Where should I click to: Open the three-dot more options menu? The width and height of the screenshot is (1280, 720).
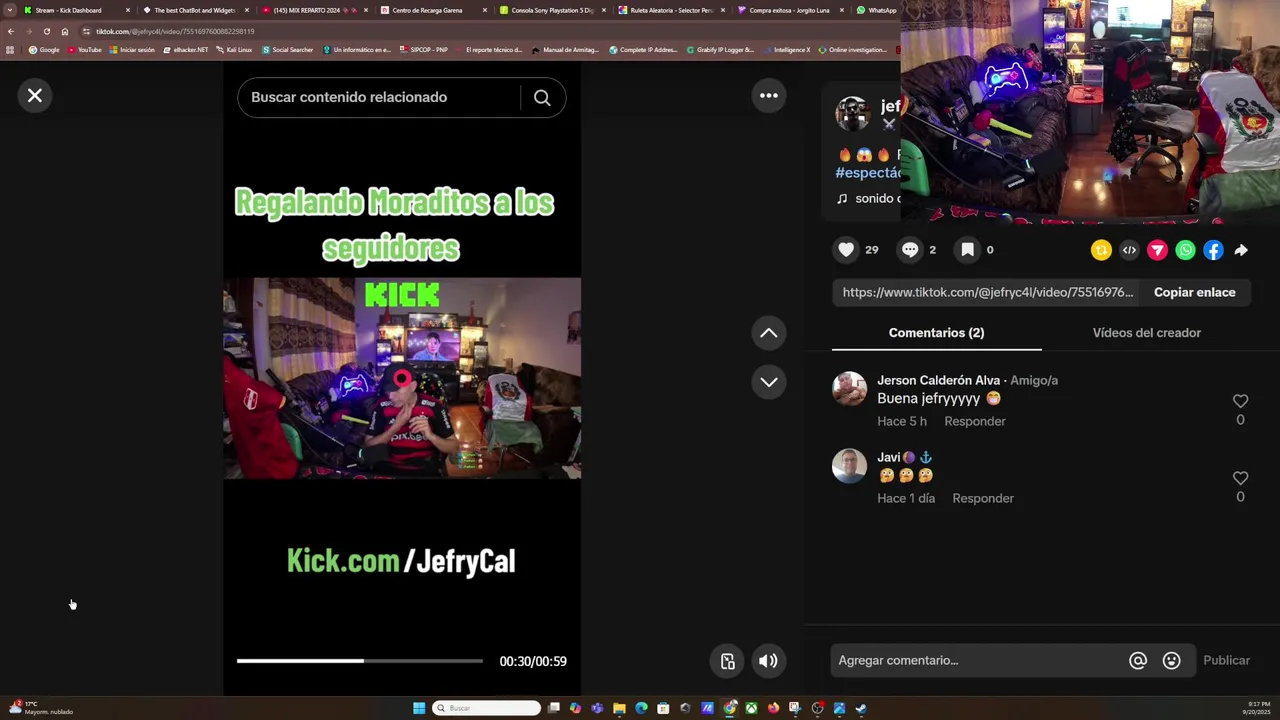(769, 95)
